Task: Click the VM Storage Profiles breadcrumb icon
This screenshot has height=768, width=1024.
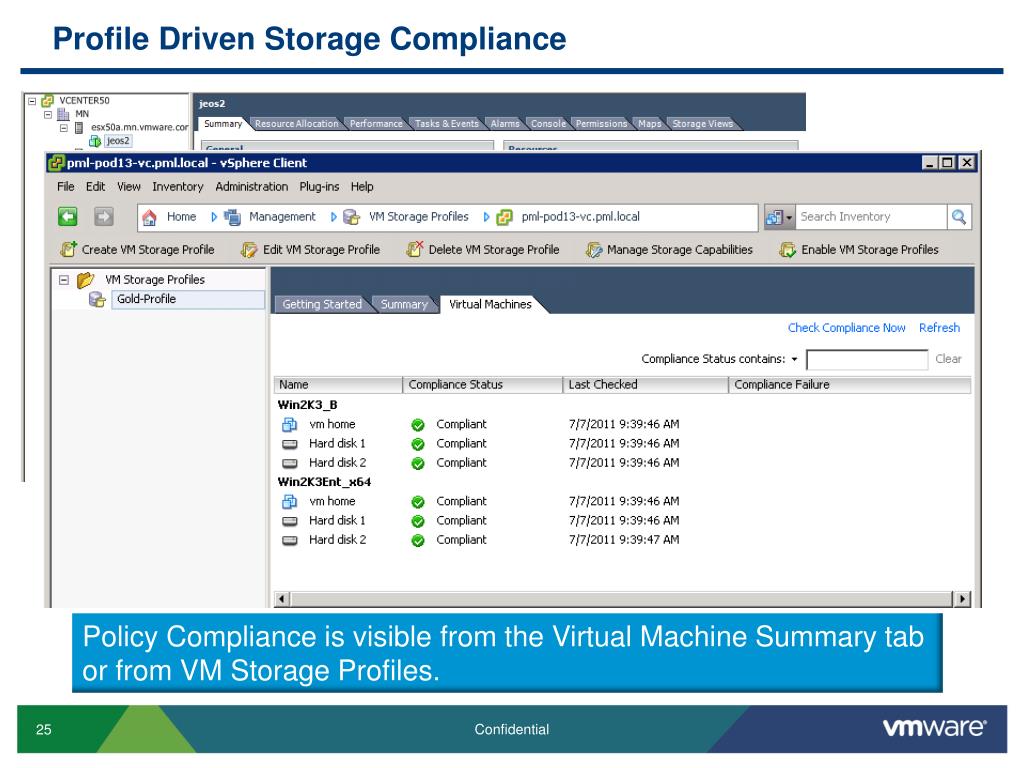Action: (x=352, y=217)
